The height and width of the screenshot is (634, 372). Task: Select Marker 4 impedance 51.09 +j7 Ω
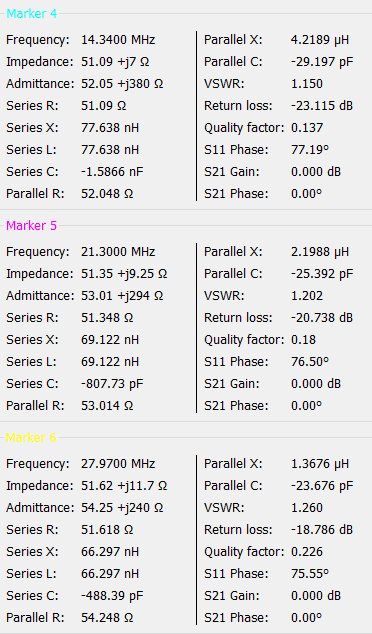pos(115,62)
